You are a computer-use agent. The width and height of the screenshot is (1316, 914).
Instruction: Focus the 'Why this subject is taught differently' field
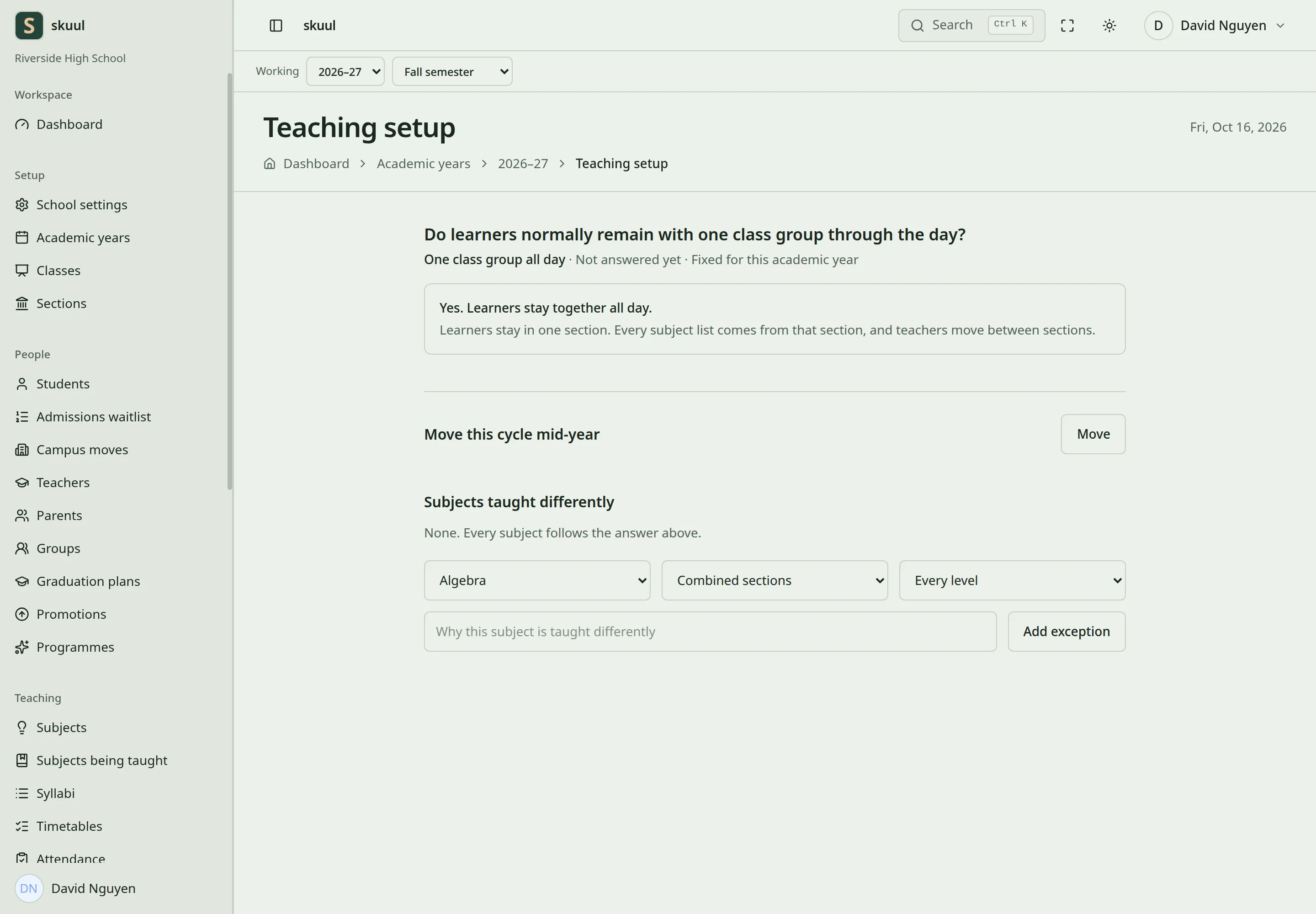click(x=710, y=631)
